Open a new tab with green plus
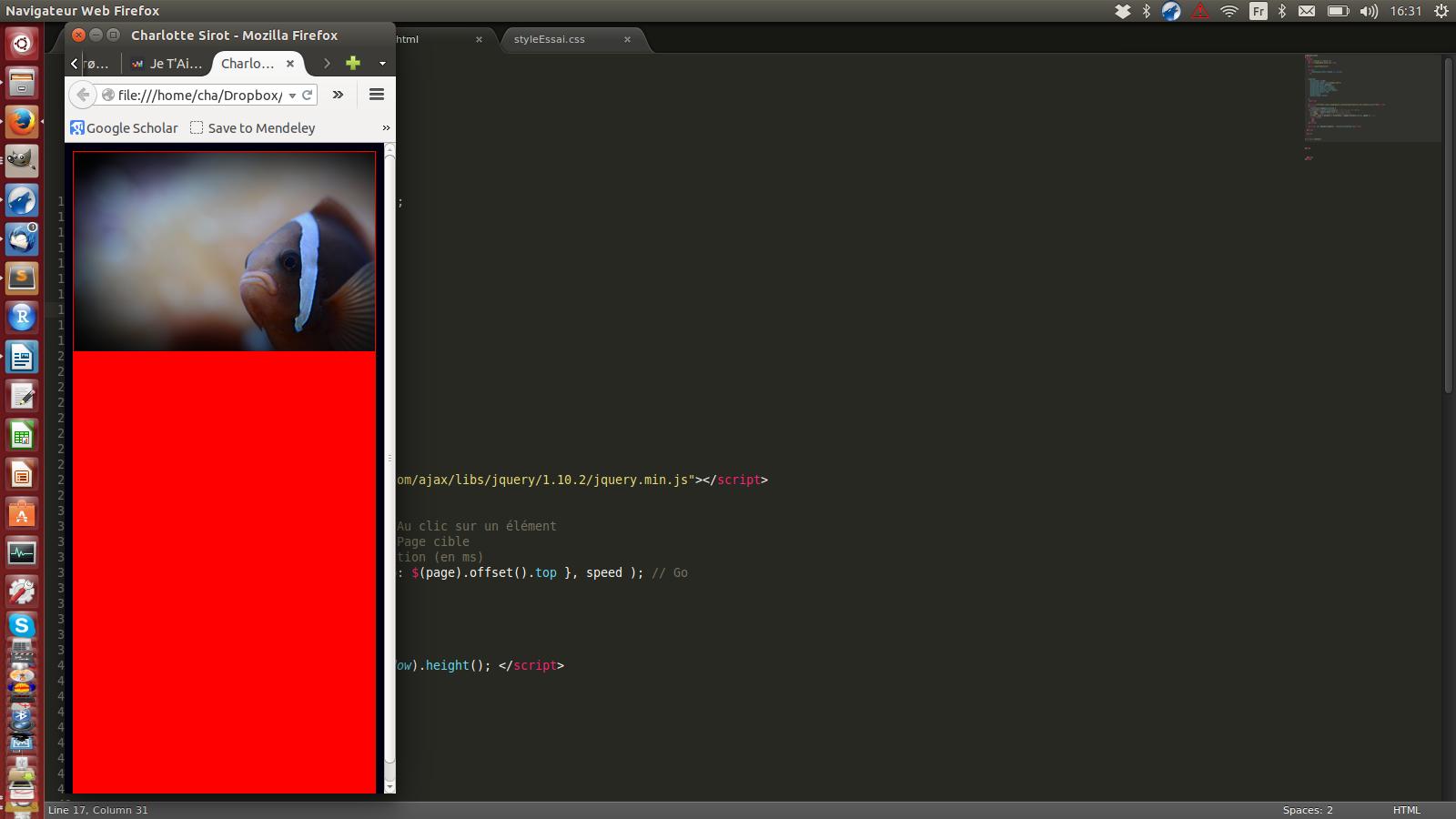This screenshot has height=819, width=1456. click(x=353, y=63)
